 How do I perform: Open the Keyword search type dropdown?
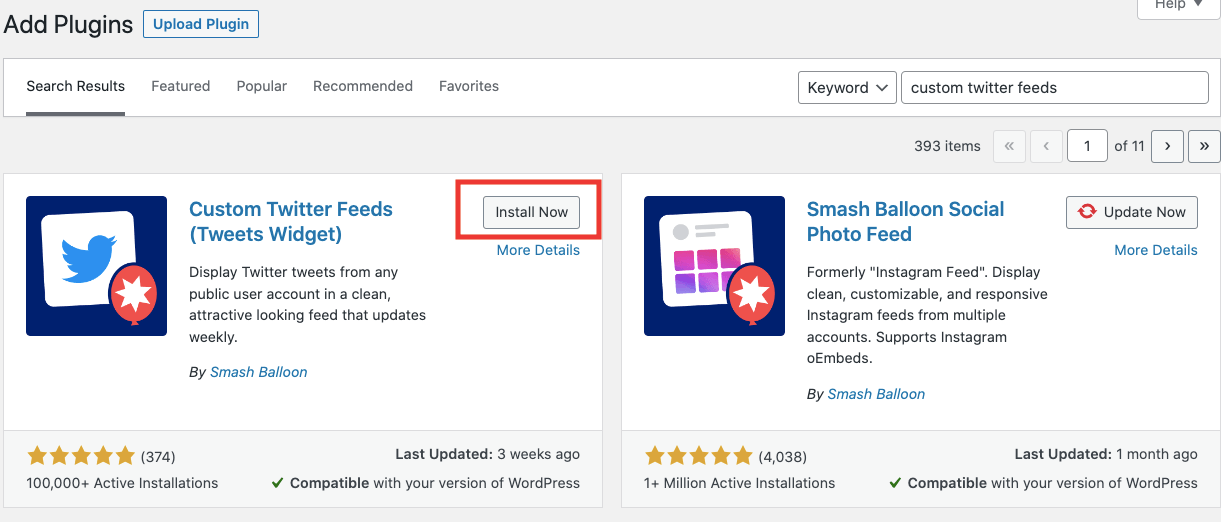click(846, 87)
